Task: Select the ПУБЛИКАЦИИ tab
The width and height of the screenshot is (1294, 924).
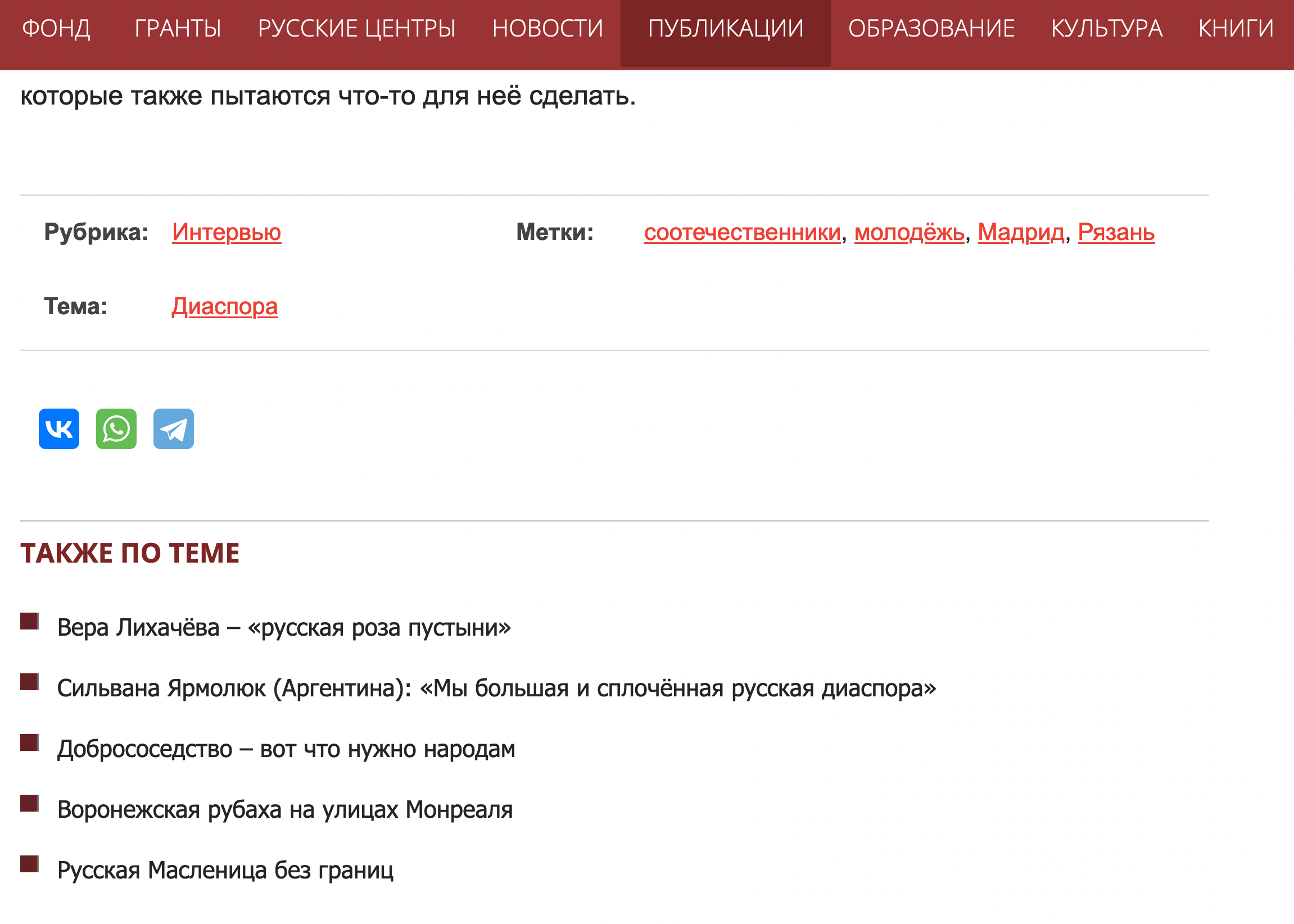Action: coord(726,29)
